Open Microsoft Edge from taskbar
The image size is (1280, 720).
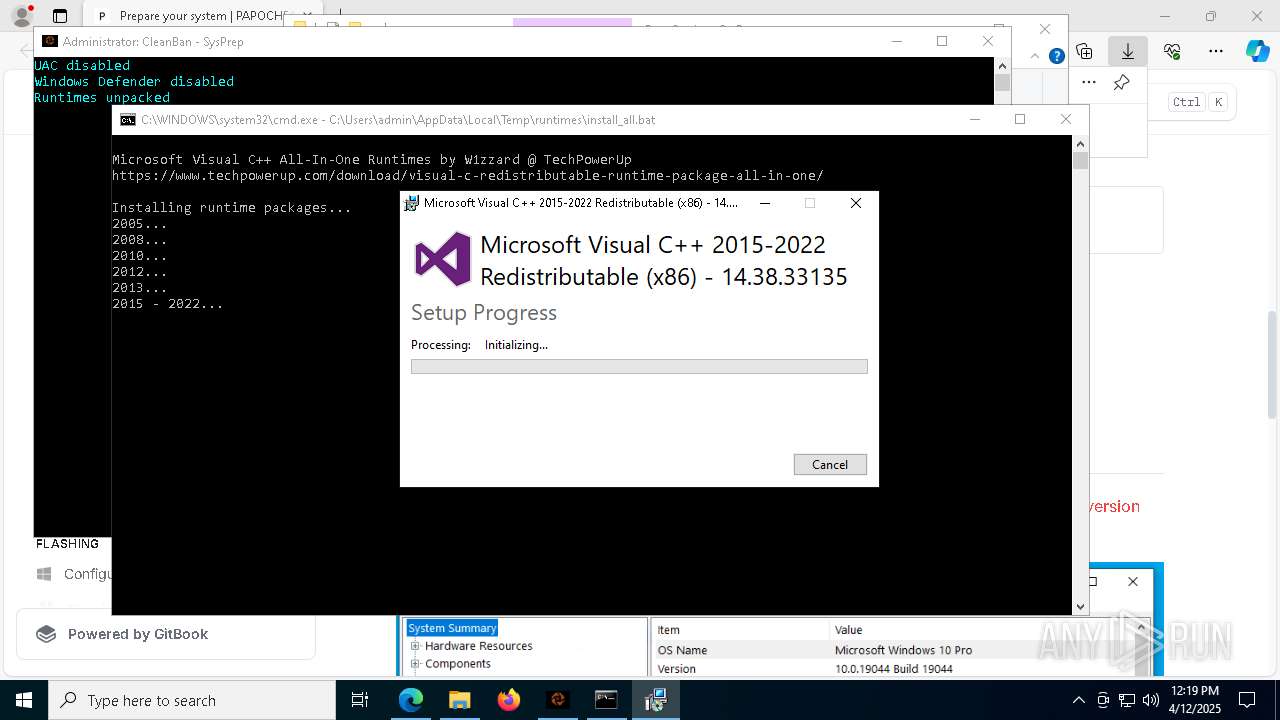pyautogui.click(x=411, y=700)
